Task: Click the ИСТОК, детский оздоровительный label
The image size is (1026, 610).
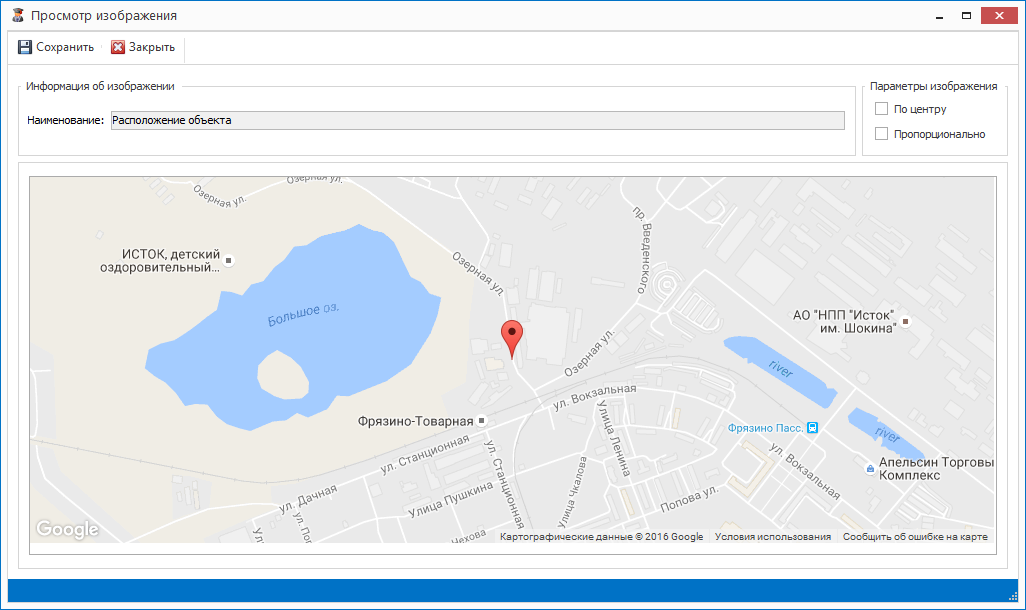Action: (x=160, y=260)
